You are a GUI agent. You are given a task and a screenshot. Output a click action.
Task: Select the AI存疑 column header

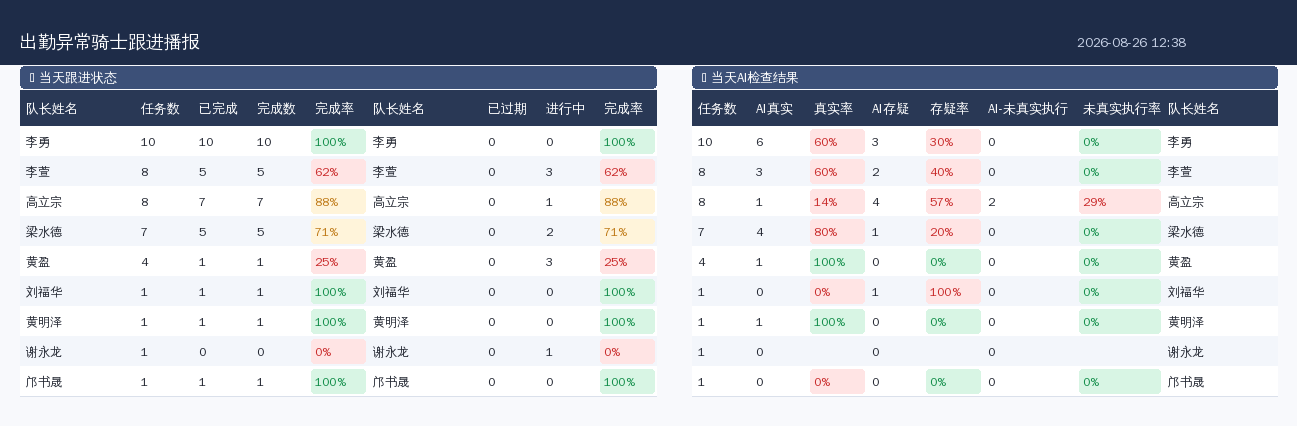coord(890,108)
